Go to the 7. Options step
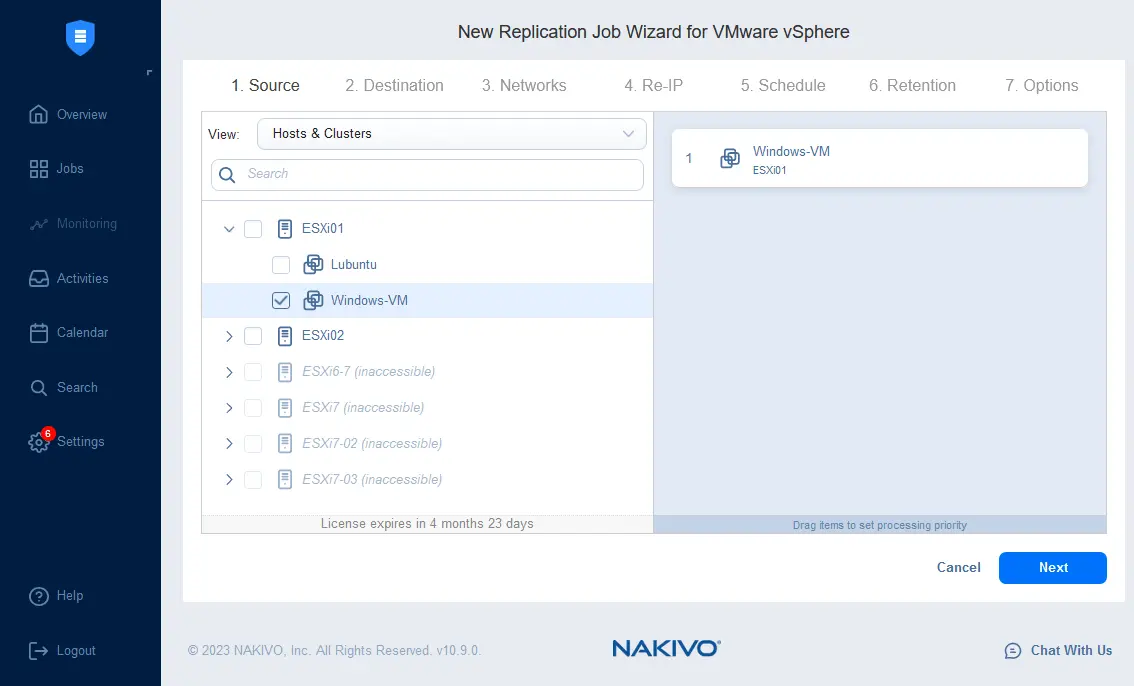Image resolution: width=1134 pixels, height=686 pixels. click(1041, 85)
